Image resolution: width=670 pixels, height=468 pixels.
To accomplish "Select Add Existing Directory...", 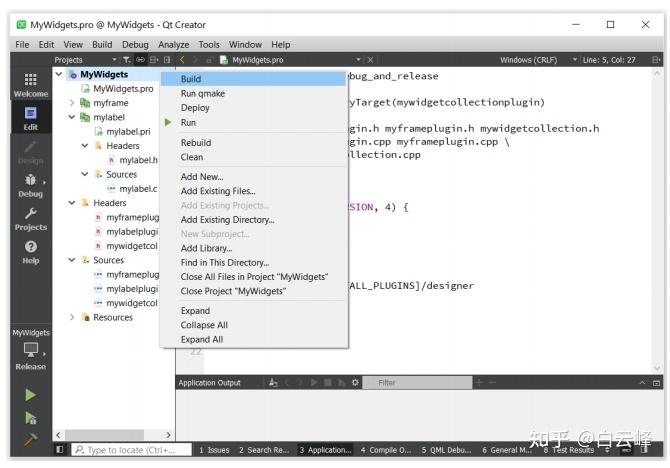I will pyautogui.click(x=254, y=220).
